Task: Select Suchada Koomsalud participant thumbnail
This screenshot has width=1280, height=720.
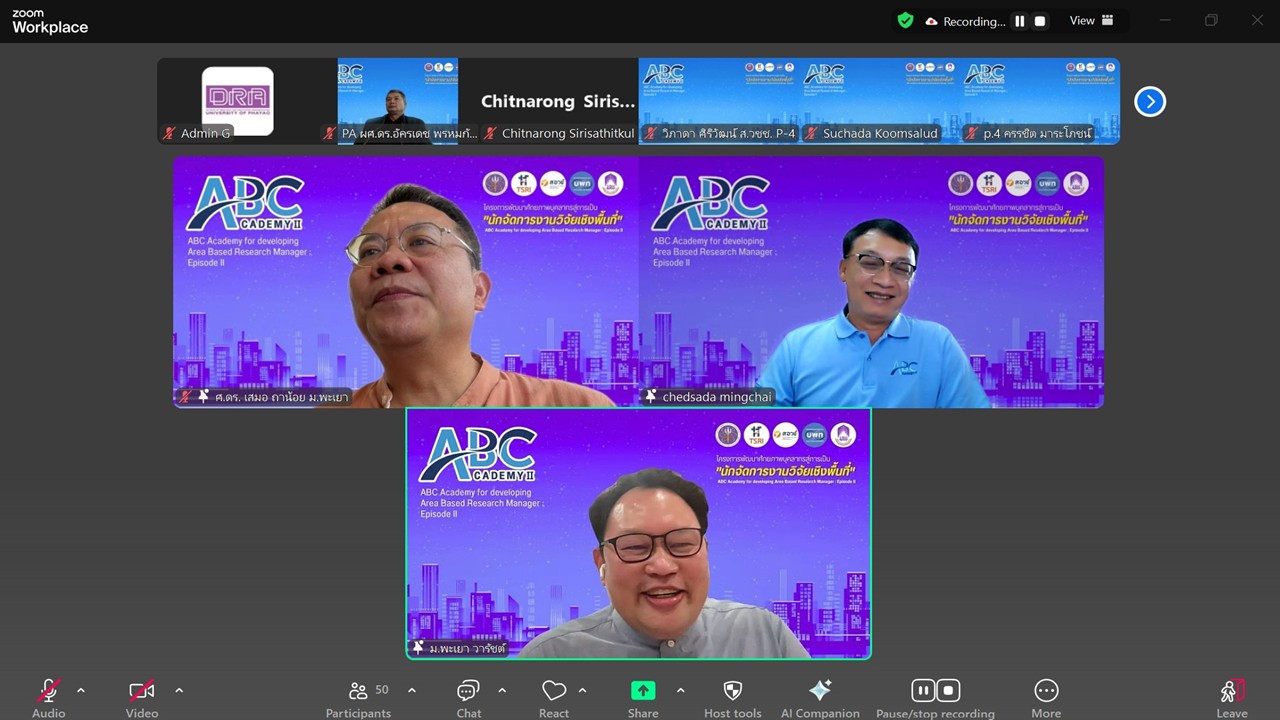Action: (x=879, y=101)
